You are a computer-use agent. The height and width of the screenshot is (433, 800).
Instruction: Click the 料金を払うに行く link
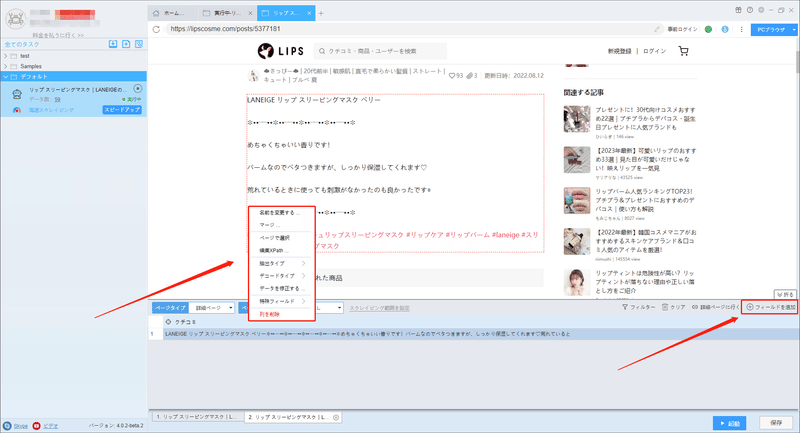pyautogui.click(x=58, y=35)
